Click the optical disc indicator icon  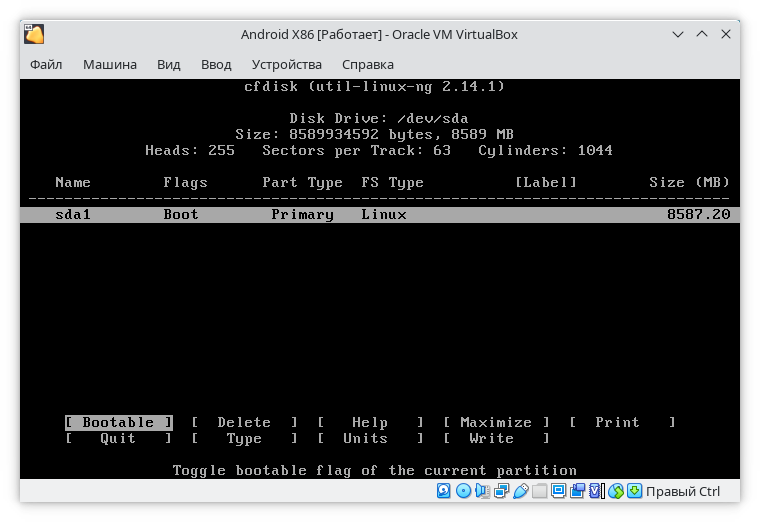point(463,491)
